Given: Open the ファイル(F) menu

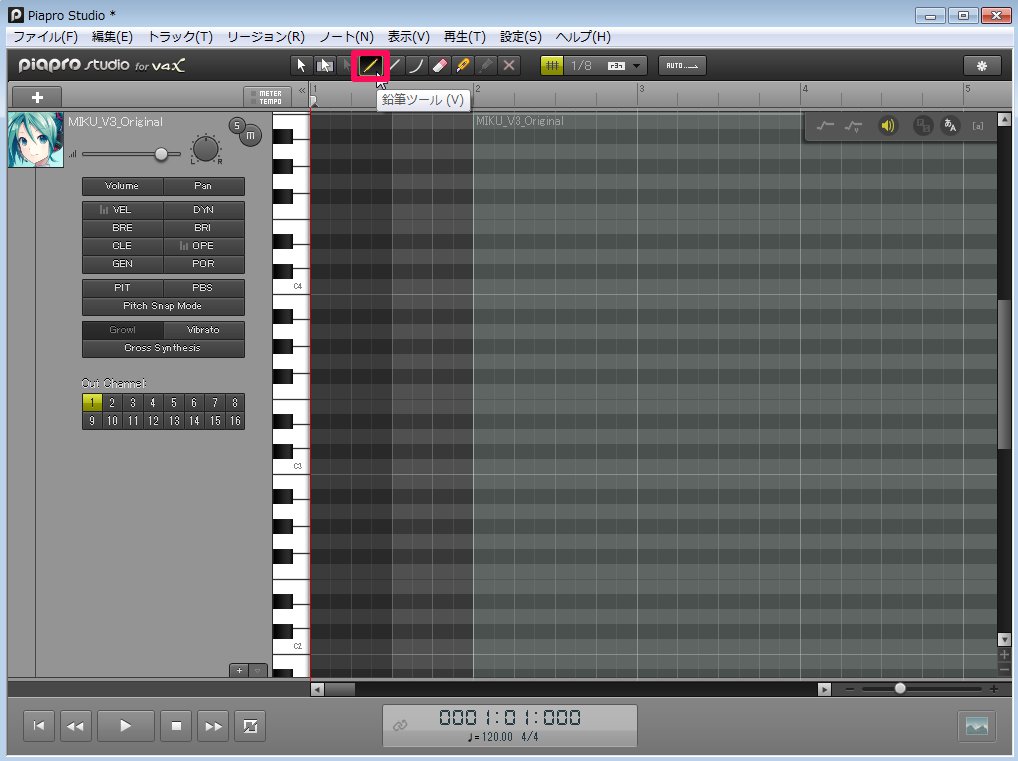Looking at the screenshot, I should 45,37.
